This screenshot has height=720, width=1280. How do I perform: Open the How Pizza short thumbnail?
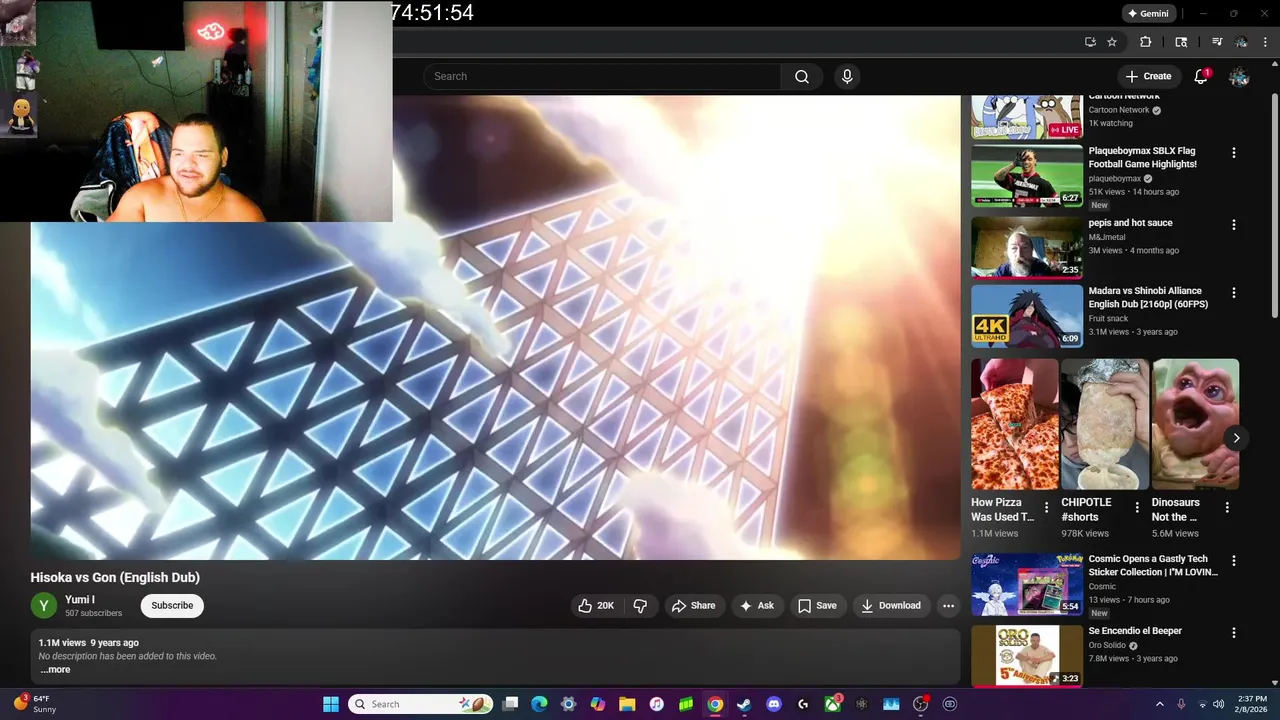click(1014, 424)
